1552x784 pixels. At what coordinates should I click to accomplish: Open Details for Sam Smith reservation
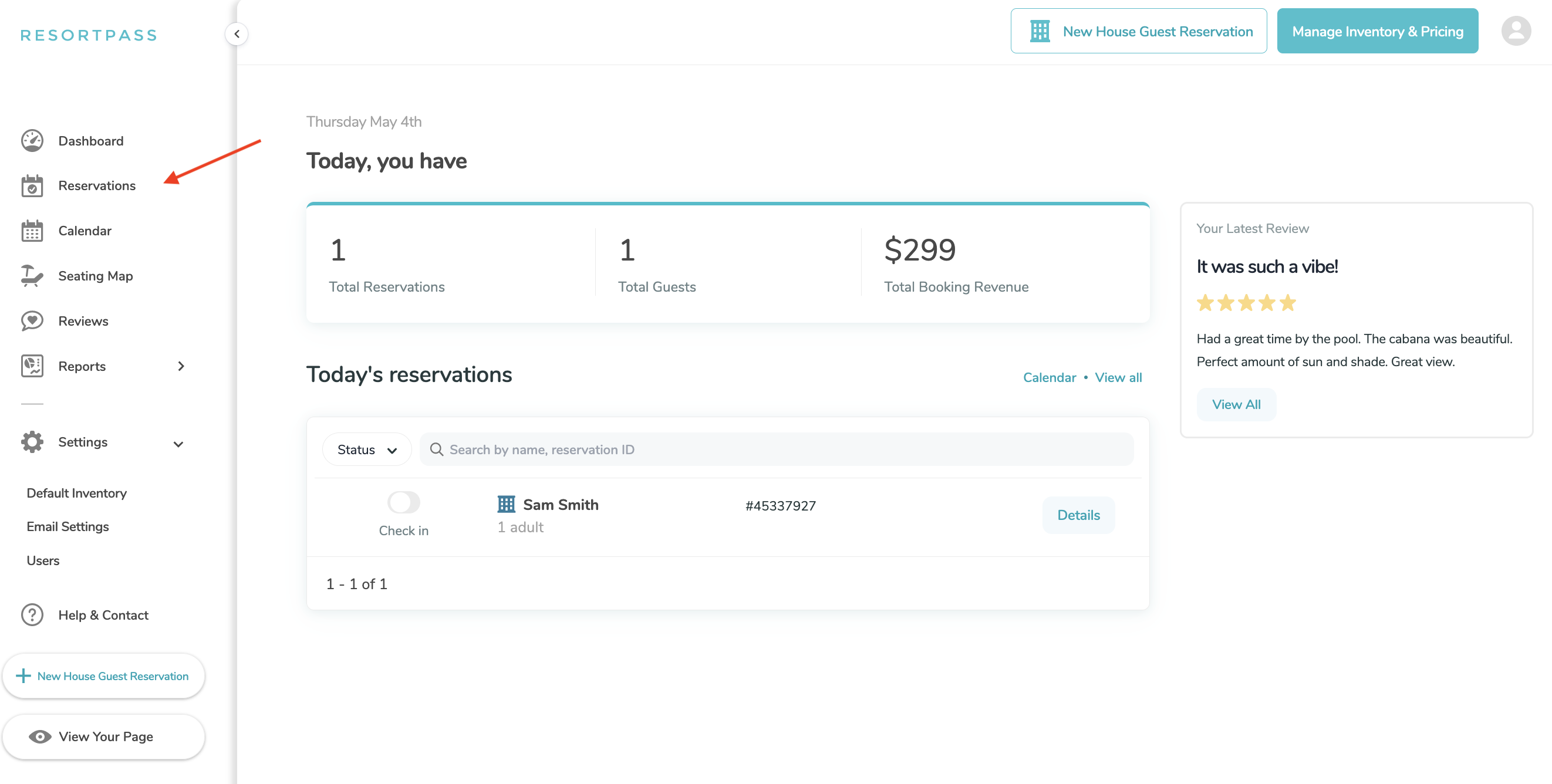click(1078, 515)
